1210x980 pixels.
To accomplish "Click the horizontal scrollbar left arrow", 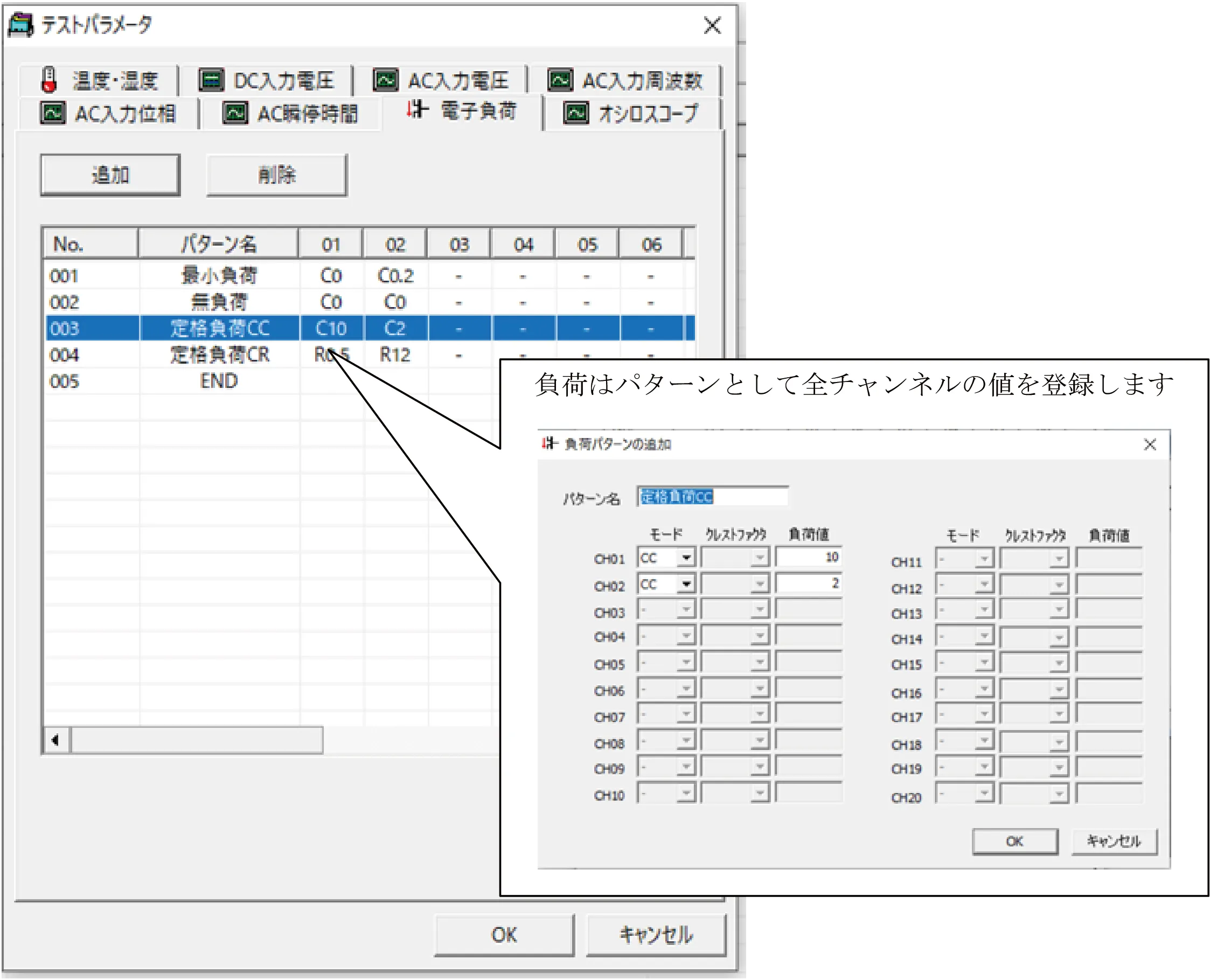I will click(56, 740).
